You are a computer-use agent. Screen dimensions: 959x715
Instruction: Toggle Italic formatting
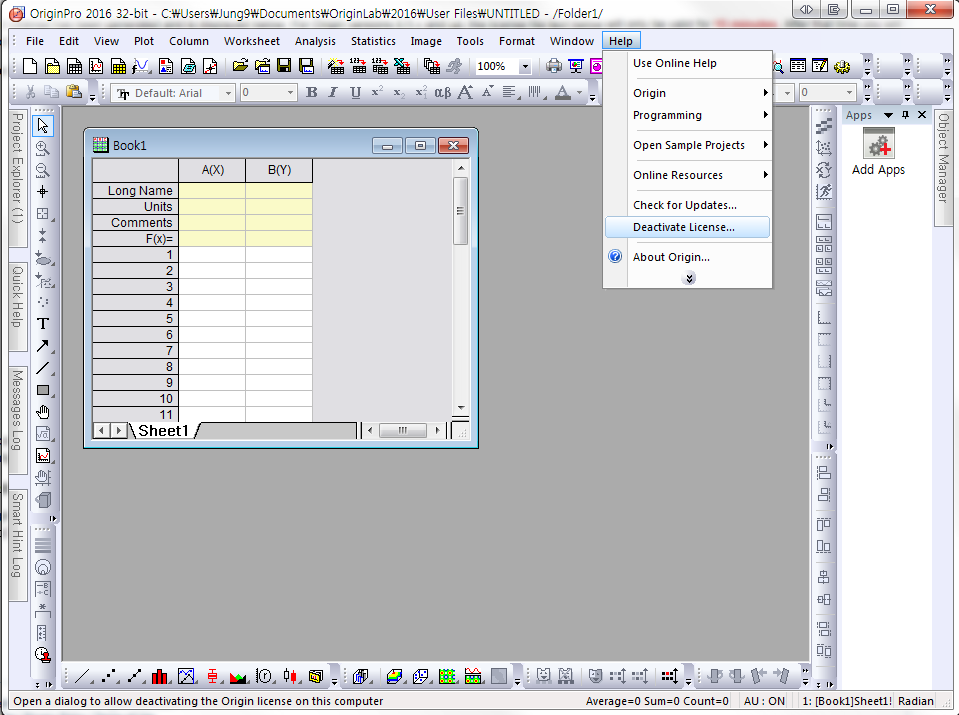[333, 92]
